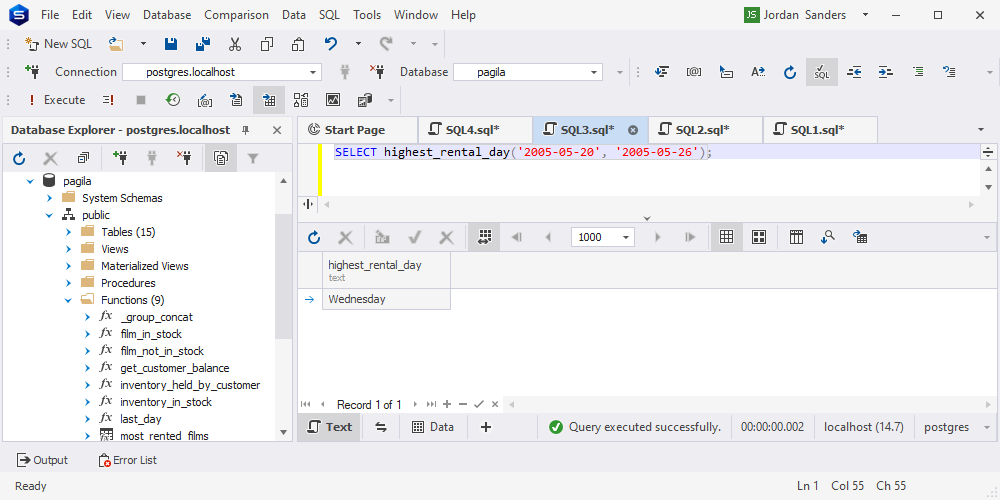Open the Comparison menu
Image resolution: width=1000 pixels, height=500 pixels.
pos(237,15)
